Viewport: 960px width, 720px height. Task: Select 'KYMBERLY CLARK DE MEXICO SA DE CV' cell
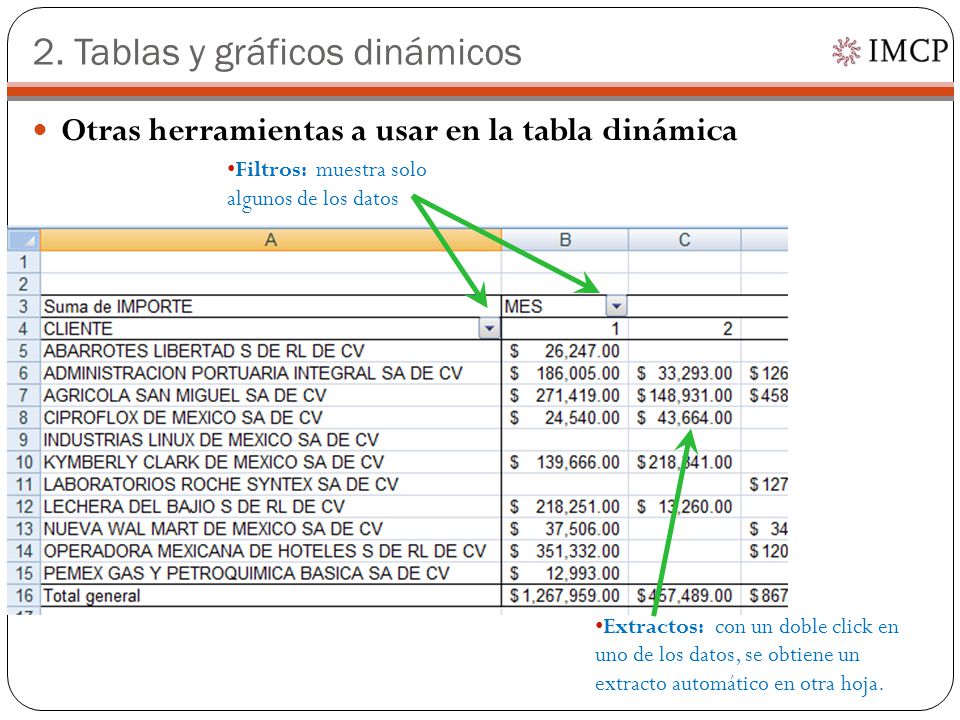coord(271,462)
